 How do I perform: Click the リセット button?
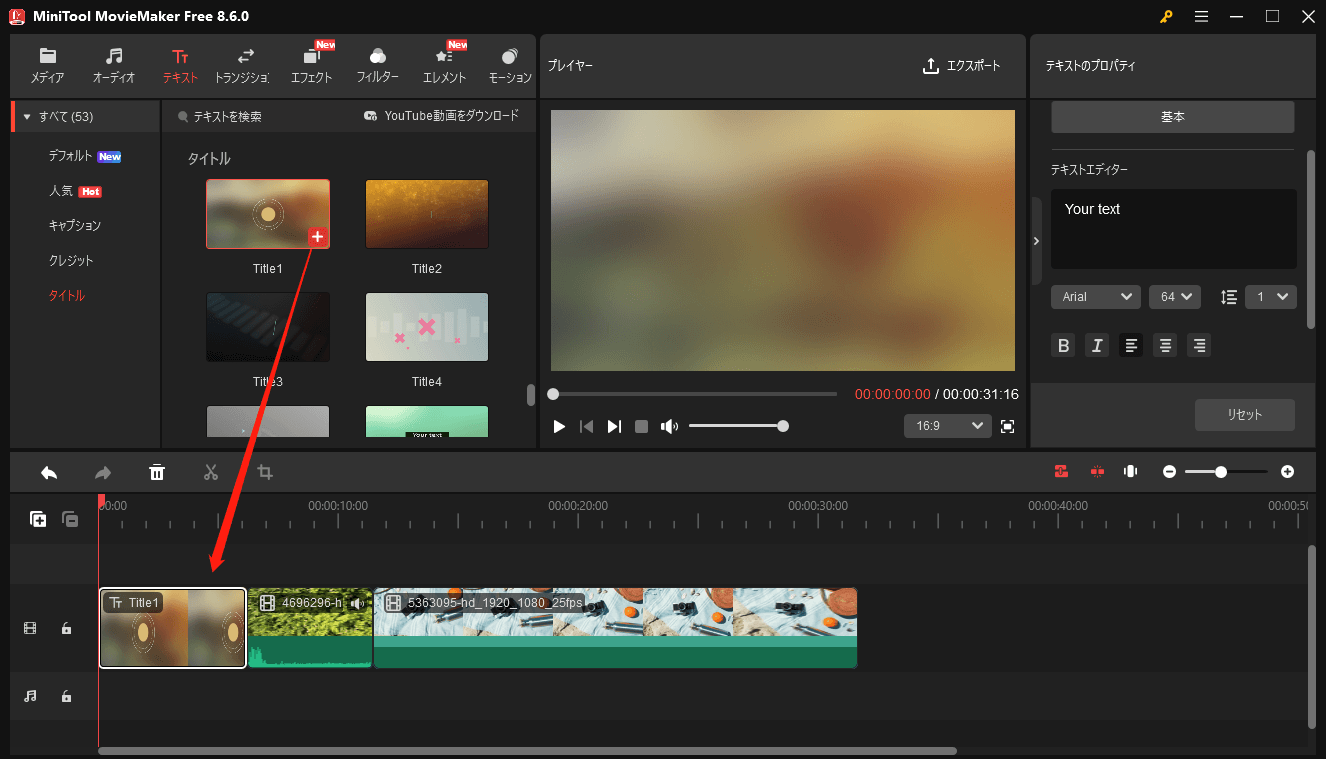pyautogui.click(x=1244, y=414)
